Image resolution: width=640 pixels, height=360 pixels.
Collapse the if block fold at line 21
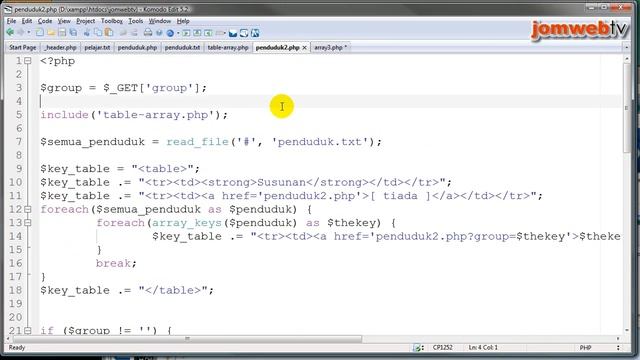click(27, 330)
